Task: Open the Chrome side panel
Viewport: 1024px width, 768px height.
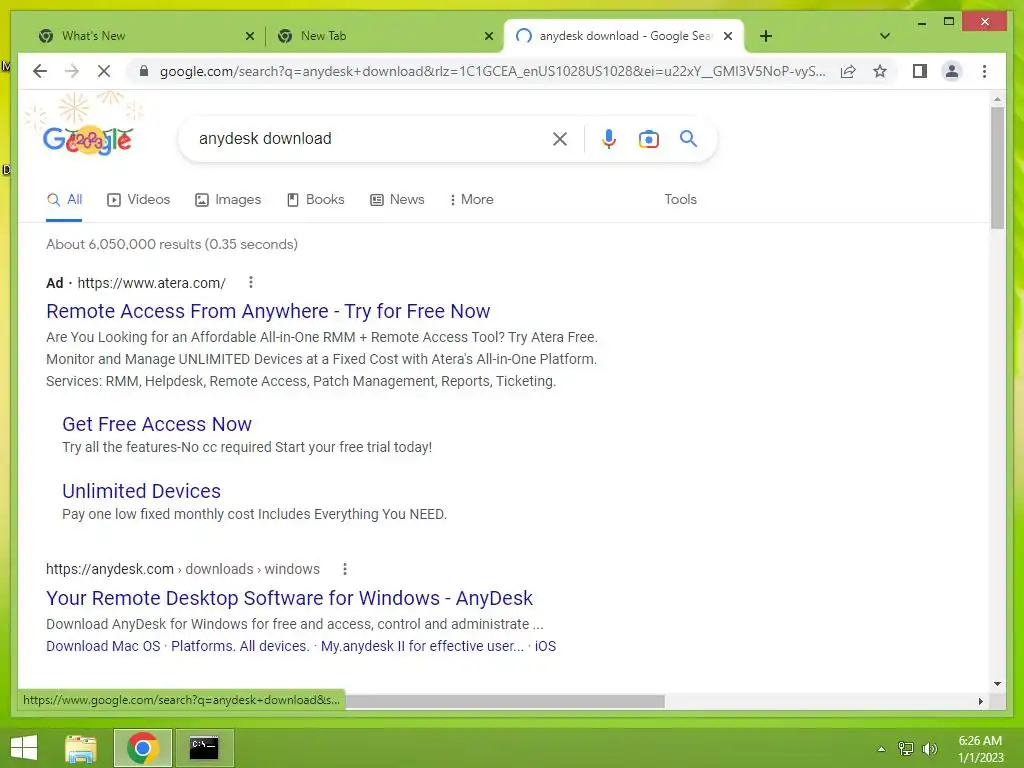Action: tap(920, 71)
